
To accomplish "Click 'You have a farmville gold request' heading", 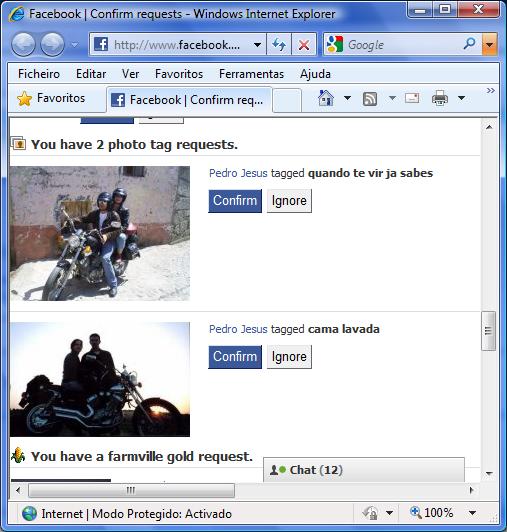I will pos(142,457).
